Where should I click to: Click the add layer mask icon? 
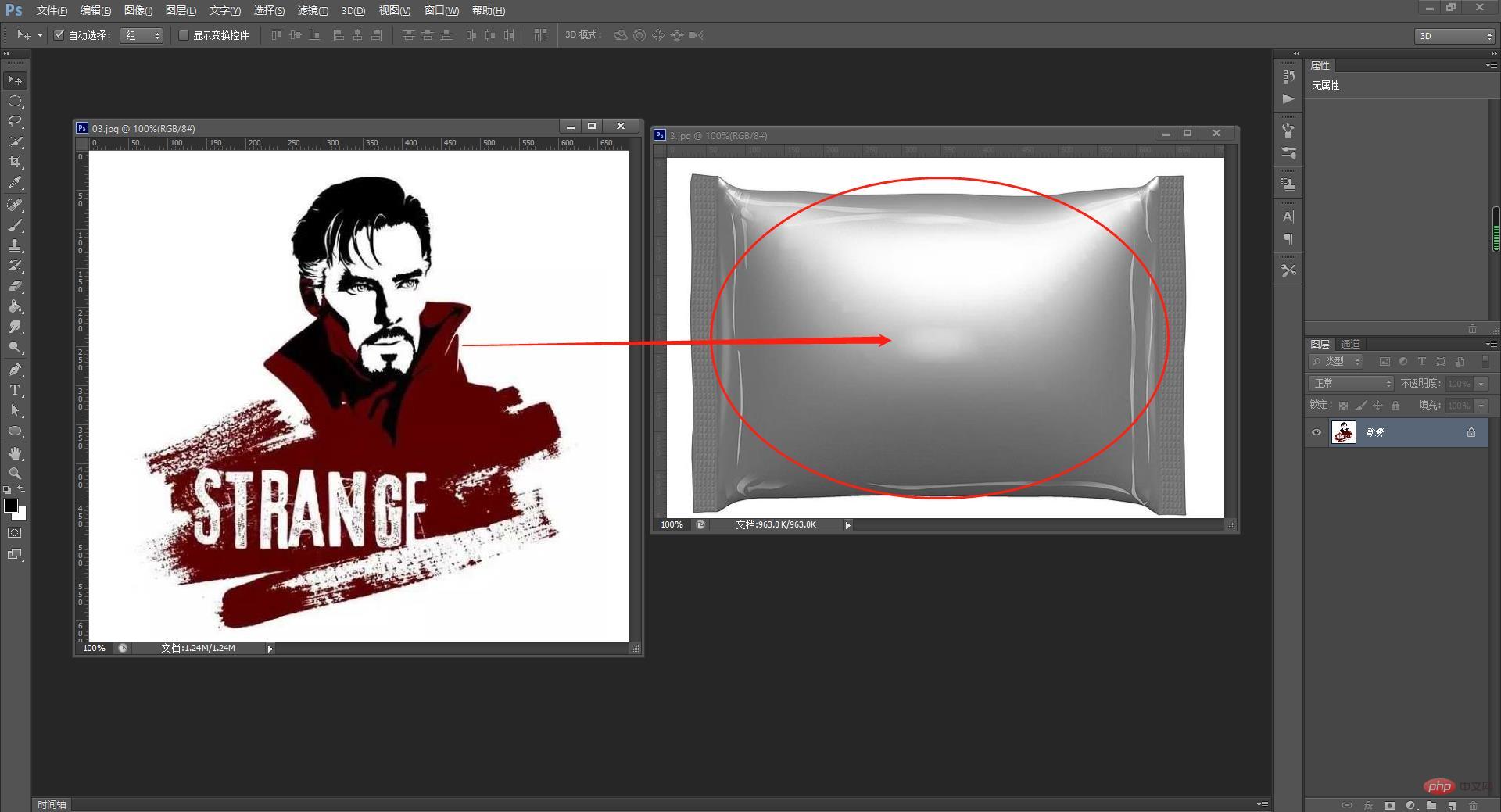click(x=1389, y=805)
